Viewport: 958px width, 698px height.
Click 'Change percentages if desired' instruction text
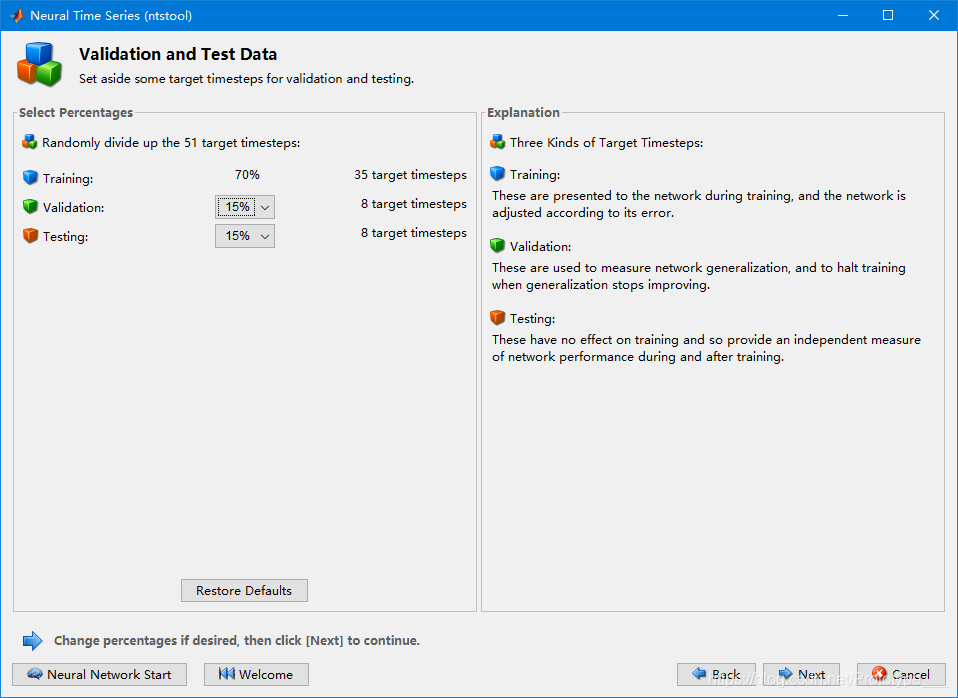pos(237,641)
